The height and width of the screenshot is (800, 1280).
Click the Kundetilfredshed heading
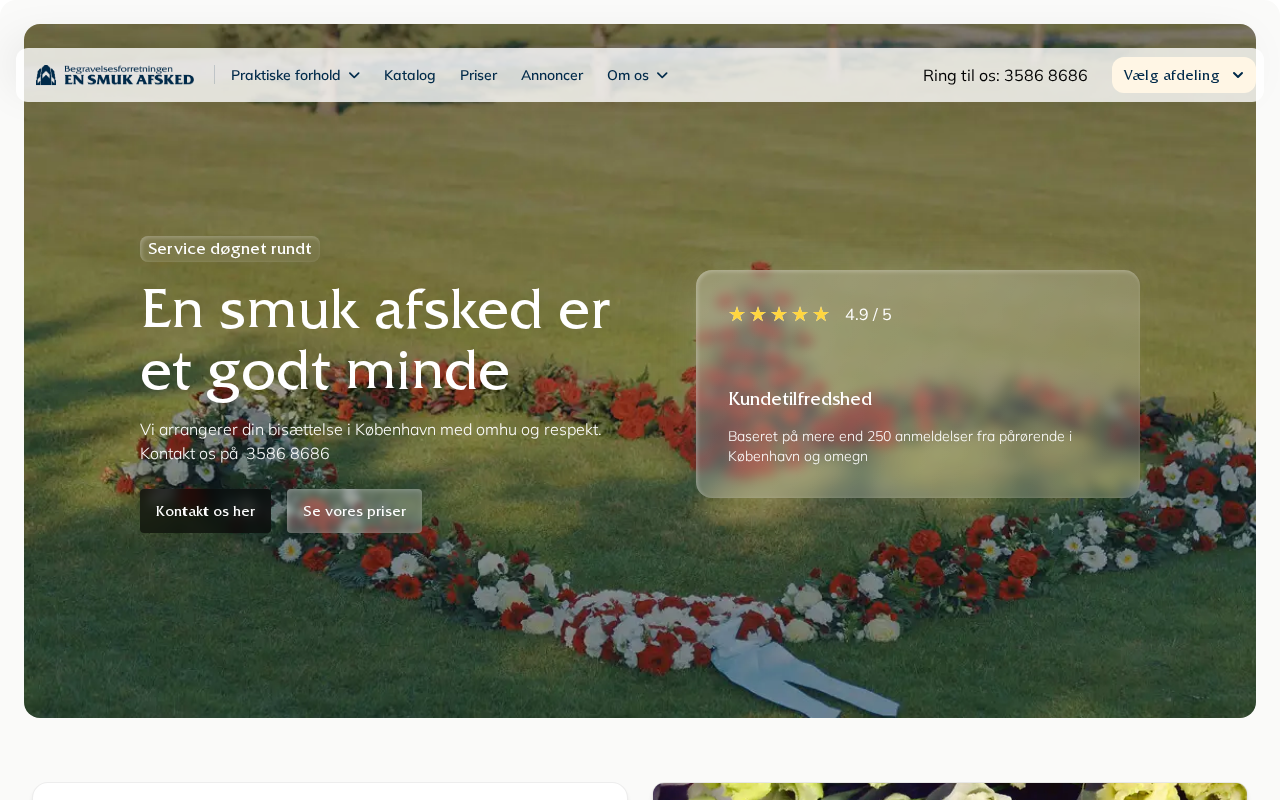800,399
